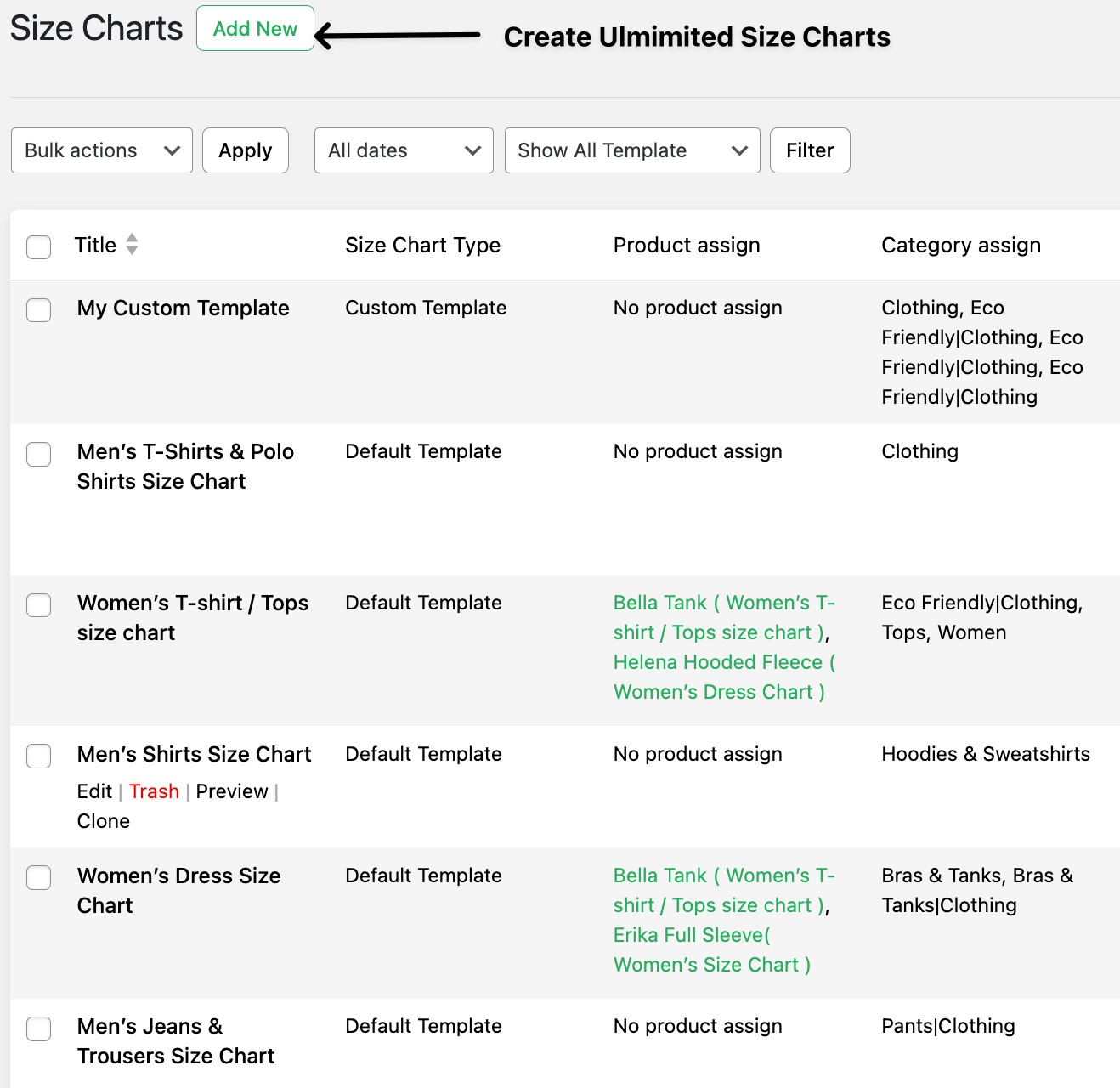1120x1088 pixels.
Task: Open the Helena Hooded Fleece product link
Action: 721,662
